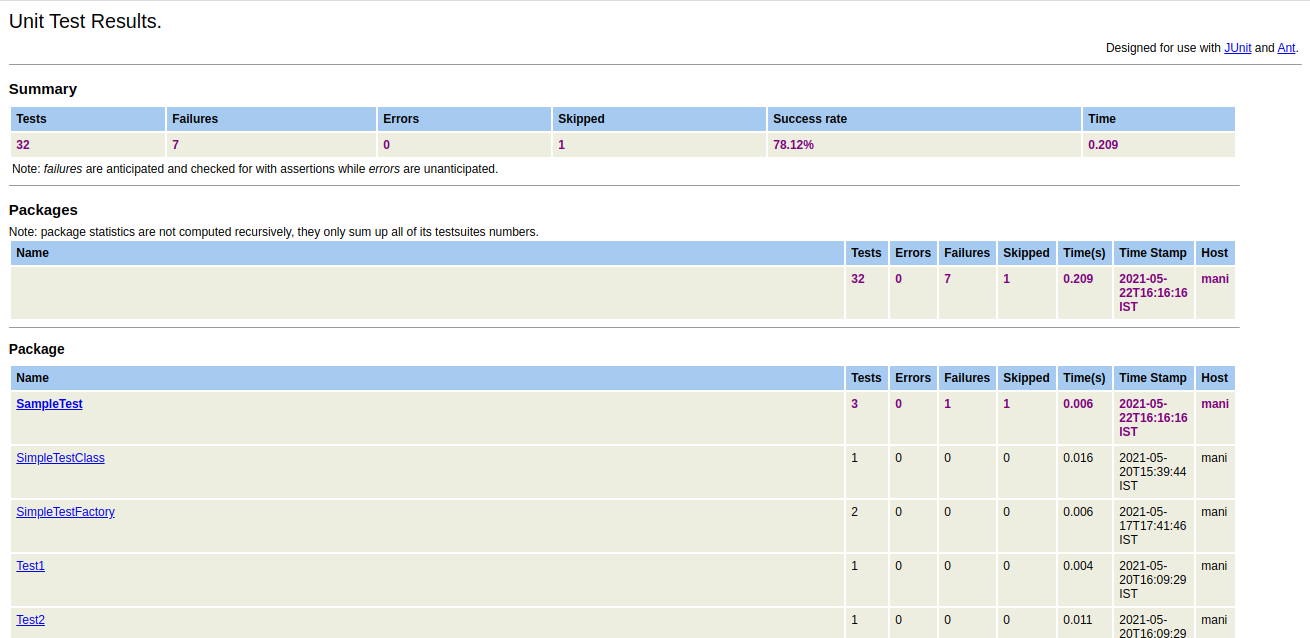Click the Time Stamp column header
Screen dimensions: 1310x638
pyautogui.click(x=1152, y=252)
